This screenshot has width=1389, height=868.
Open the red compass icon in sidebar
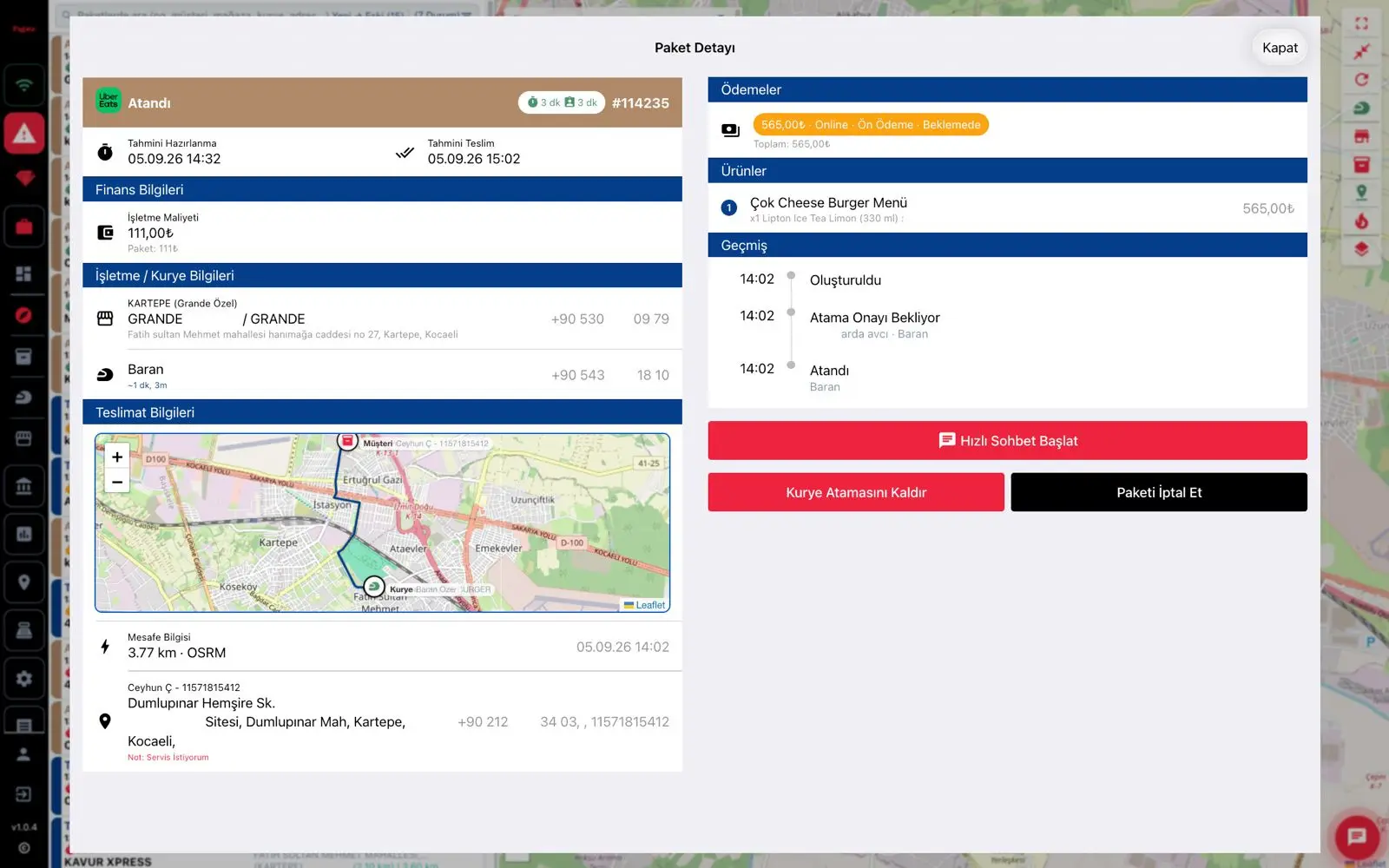[x=23, y=315]
